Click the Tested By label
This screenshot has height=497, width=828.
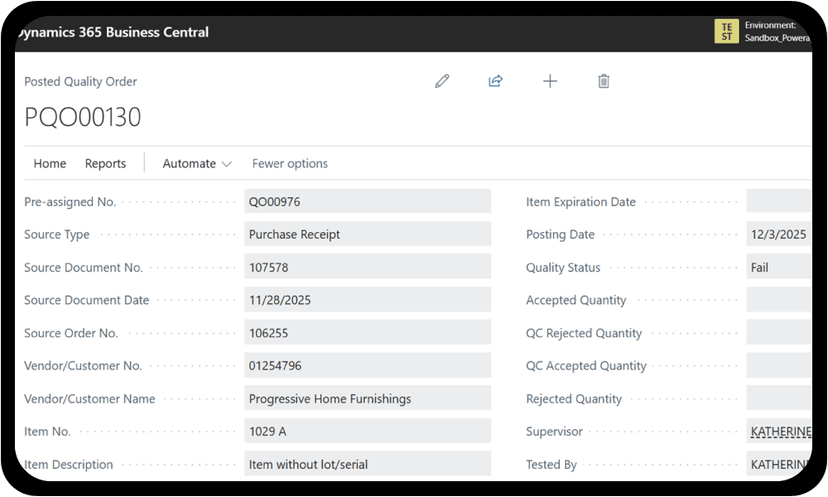551,464
